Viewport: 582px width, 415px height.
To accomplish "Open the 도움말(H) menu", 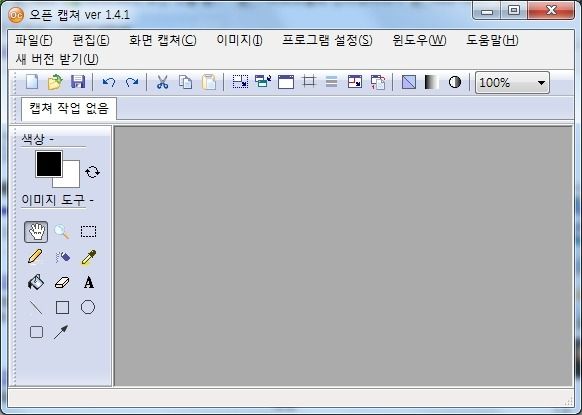I will [x=492, y=40].
